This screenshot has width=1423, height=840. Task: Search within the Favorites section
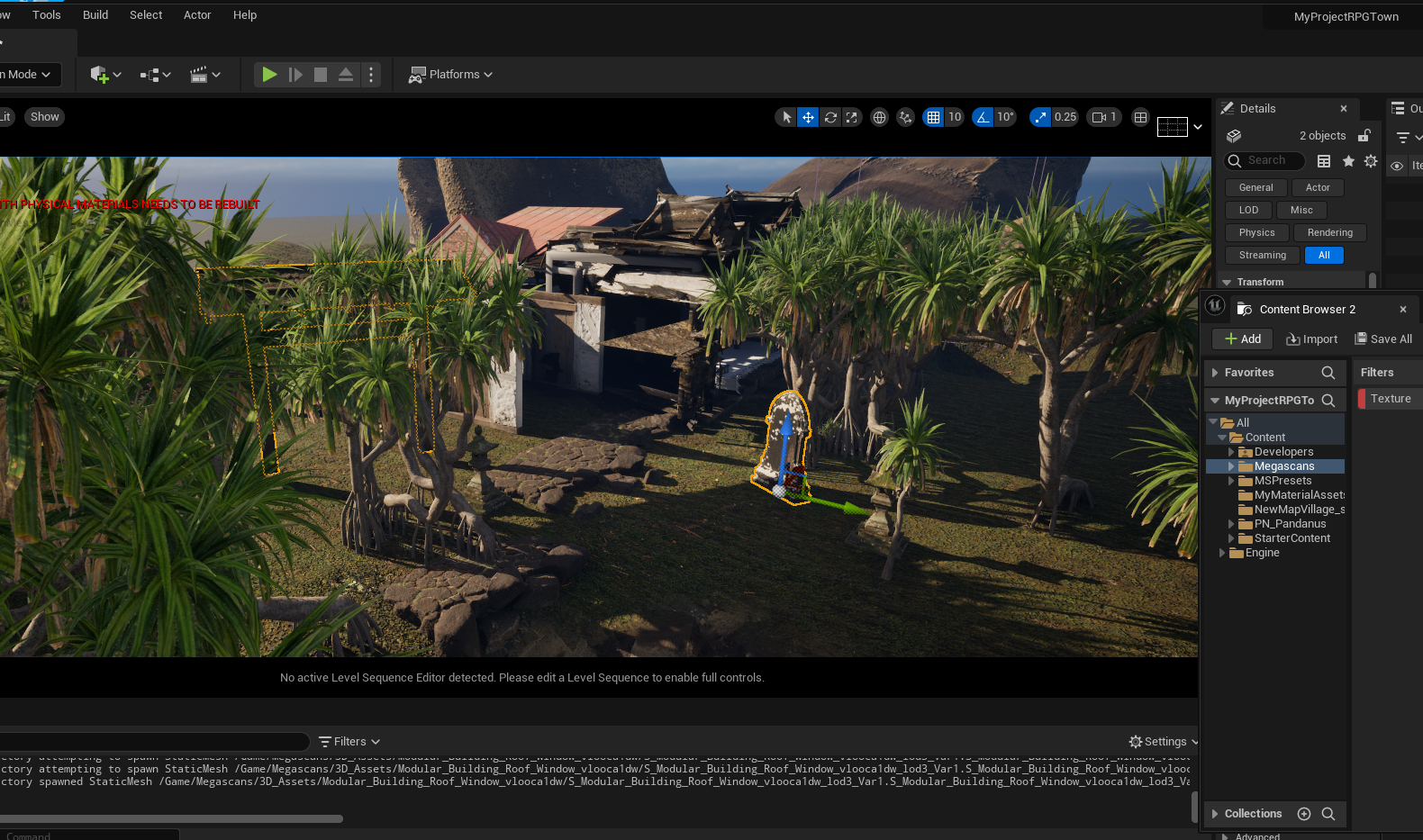tap(1328, 373)
